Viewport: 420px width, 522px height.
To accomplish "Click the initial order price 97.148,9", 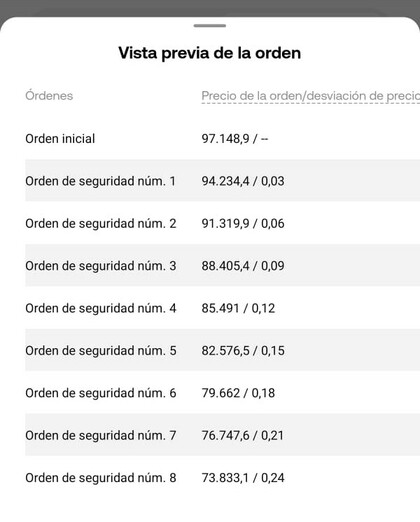I will coord(225,139).
